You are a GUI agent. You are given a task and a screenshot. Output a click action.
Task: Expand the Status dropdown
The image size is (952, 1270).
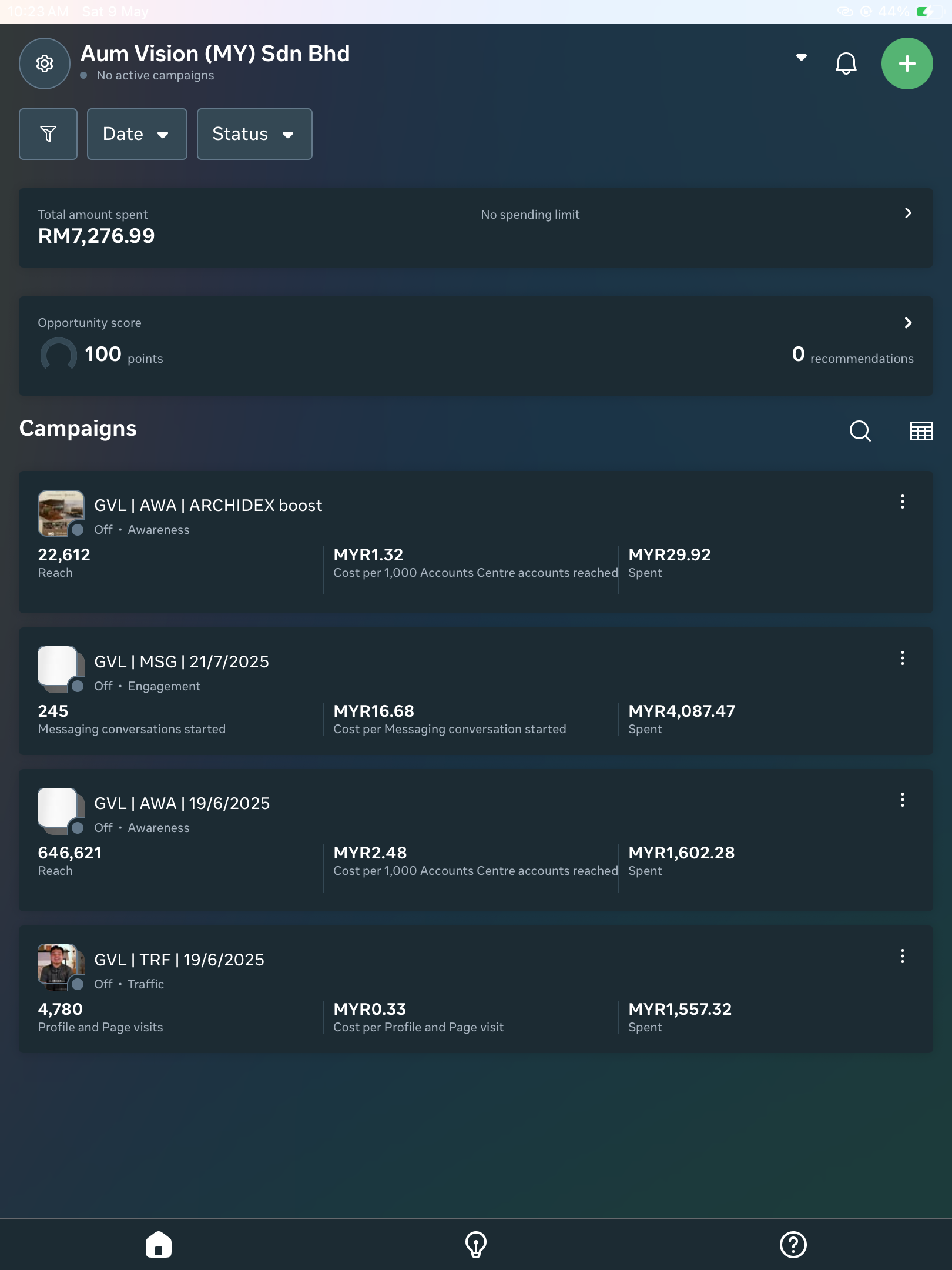coord(254,134)
